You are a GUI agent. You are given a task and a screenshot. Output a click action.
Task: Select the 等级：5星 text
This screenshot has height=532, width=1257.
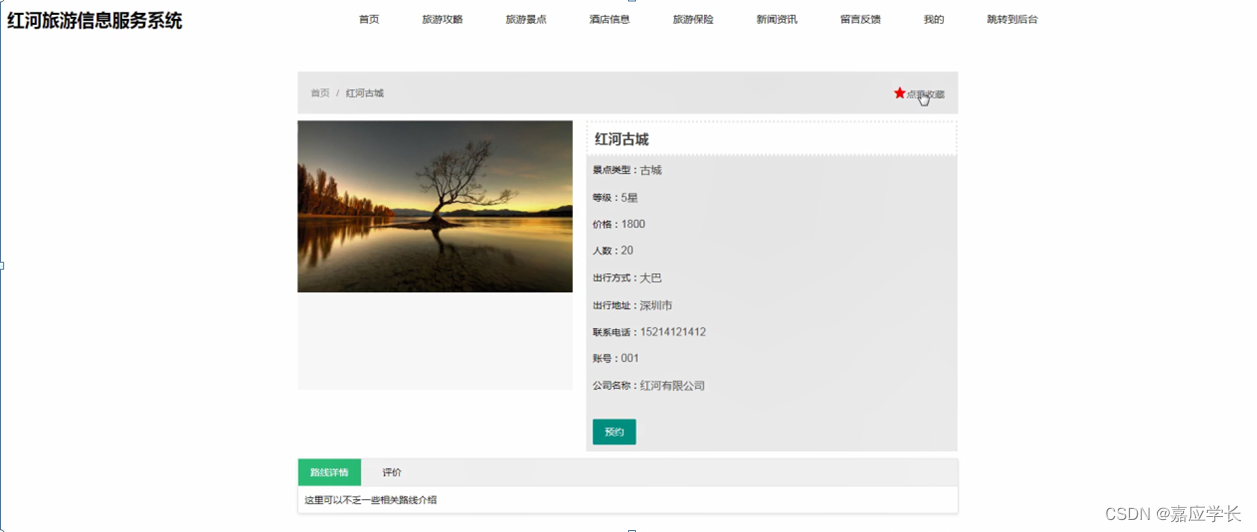(x=615, y=197)
